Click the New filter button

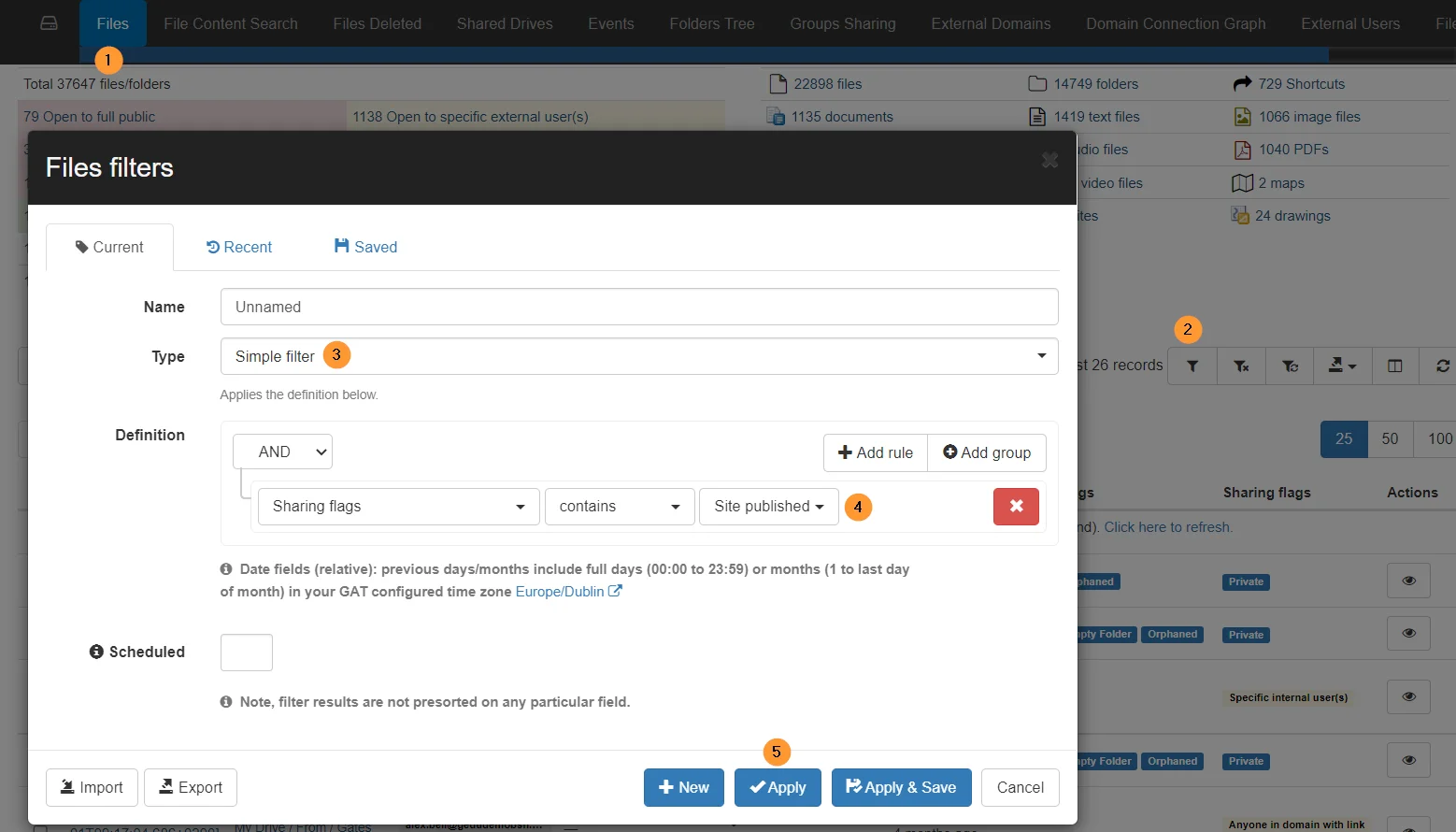pyautogui.click(x=684, y=787)
